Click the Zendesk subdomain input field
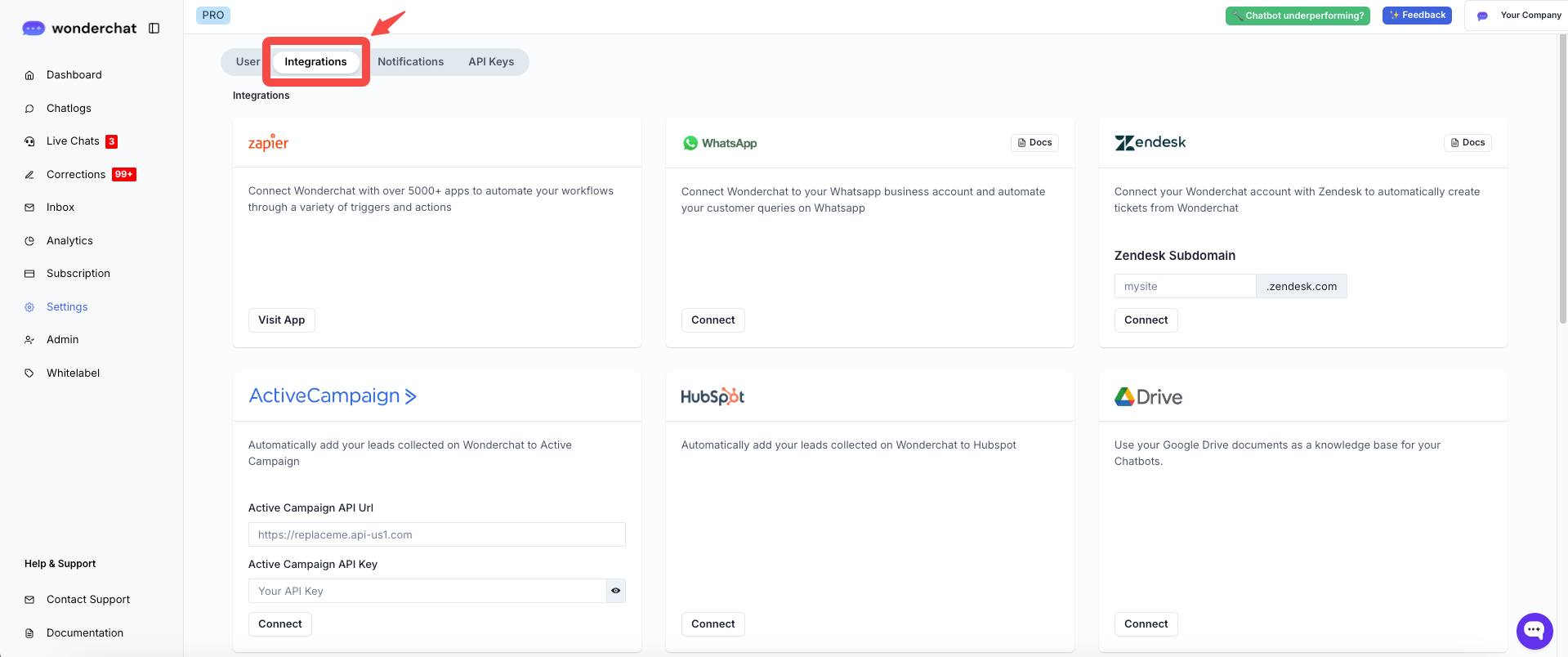The height and width of the screenshot is (657, 1568). point(1184,287)
